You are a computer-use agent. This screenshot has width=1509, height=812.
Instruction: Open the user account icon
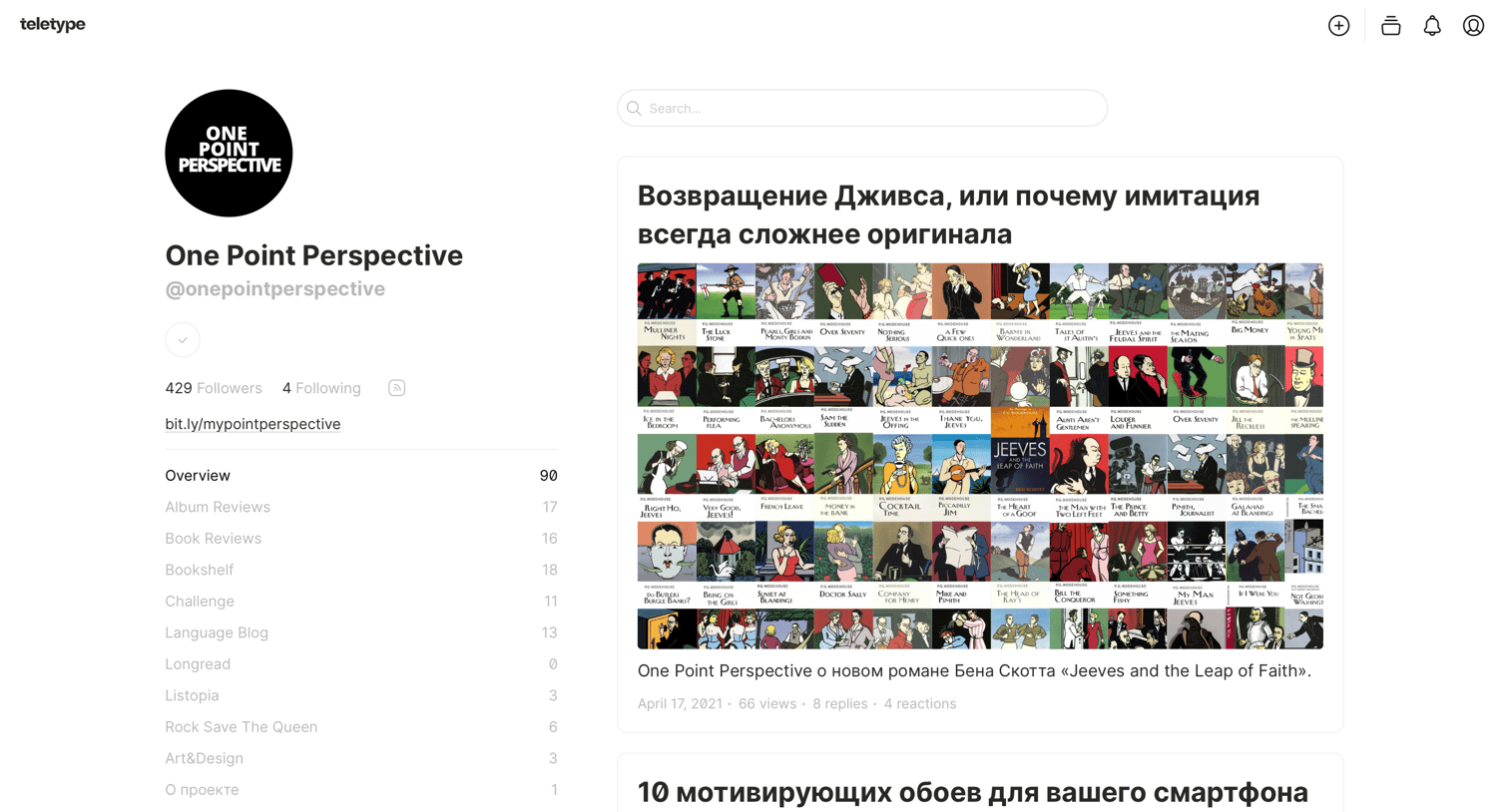(1473, 26)
